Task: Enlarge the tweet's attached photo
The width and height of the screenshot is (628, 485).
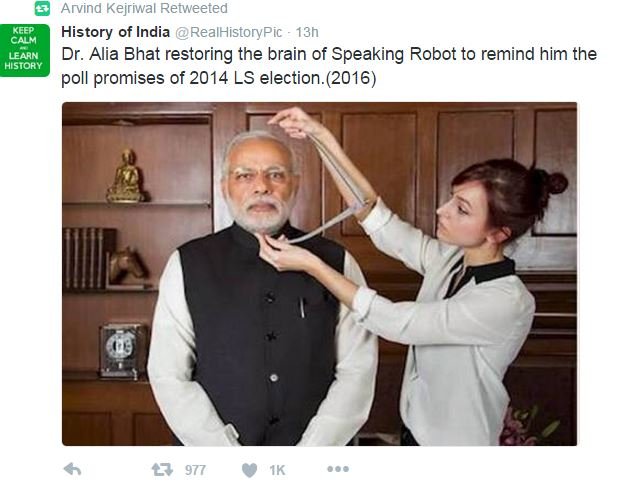Action: point(319,274)
